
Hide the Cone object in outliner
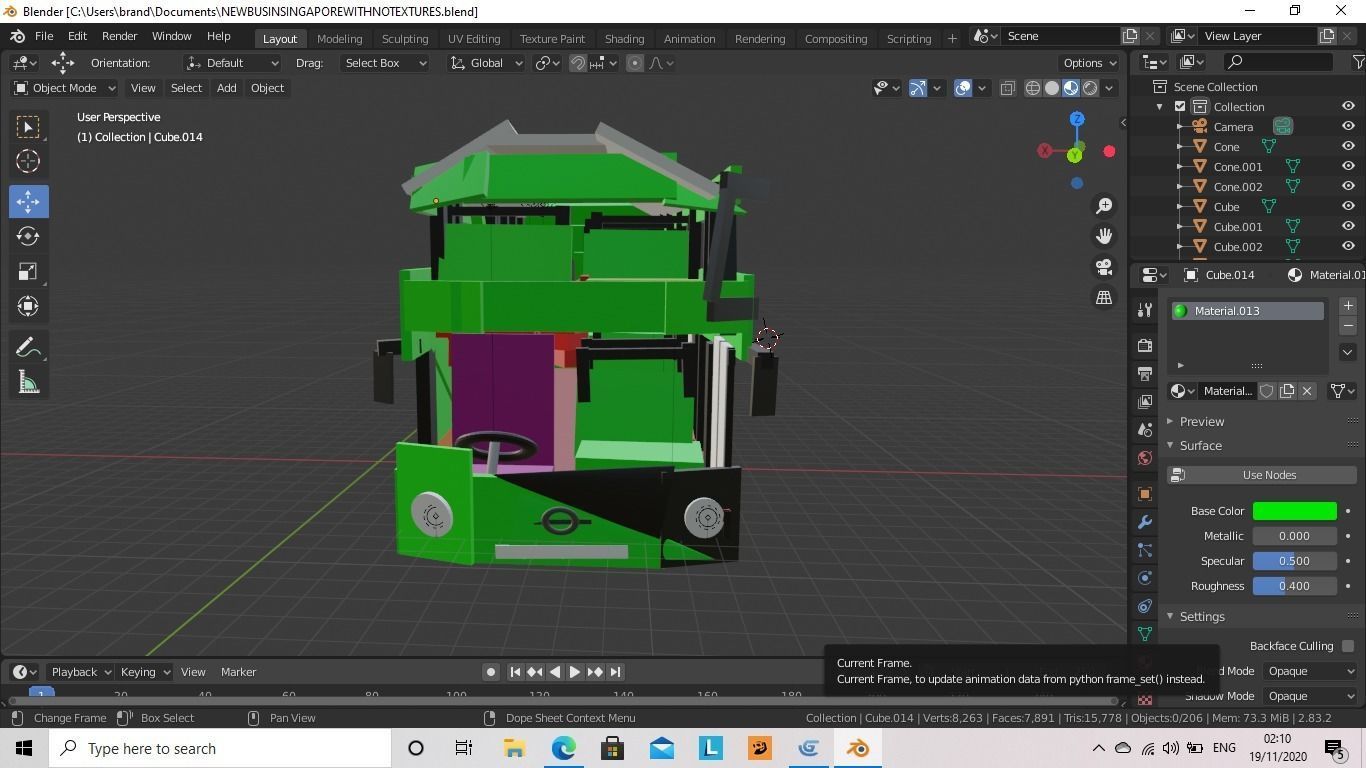click(x=1348, y=146)
